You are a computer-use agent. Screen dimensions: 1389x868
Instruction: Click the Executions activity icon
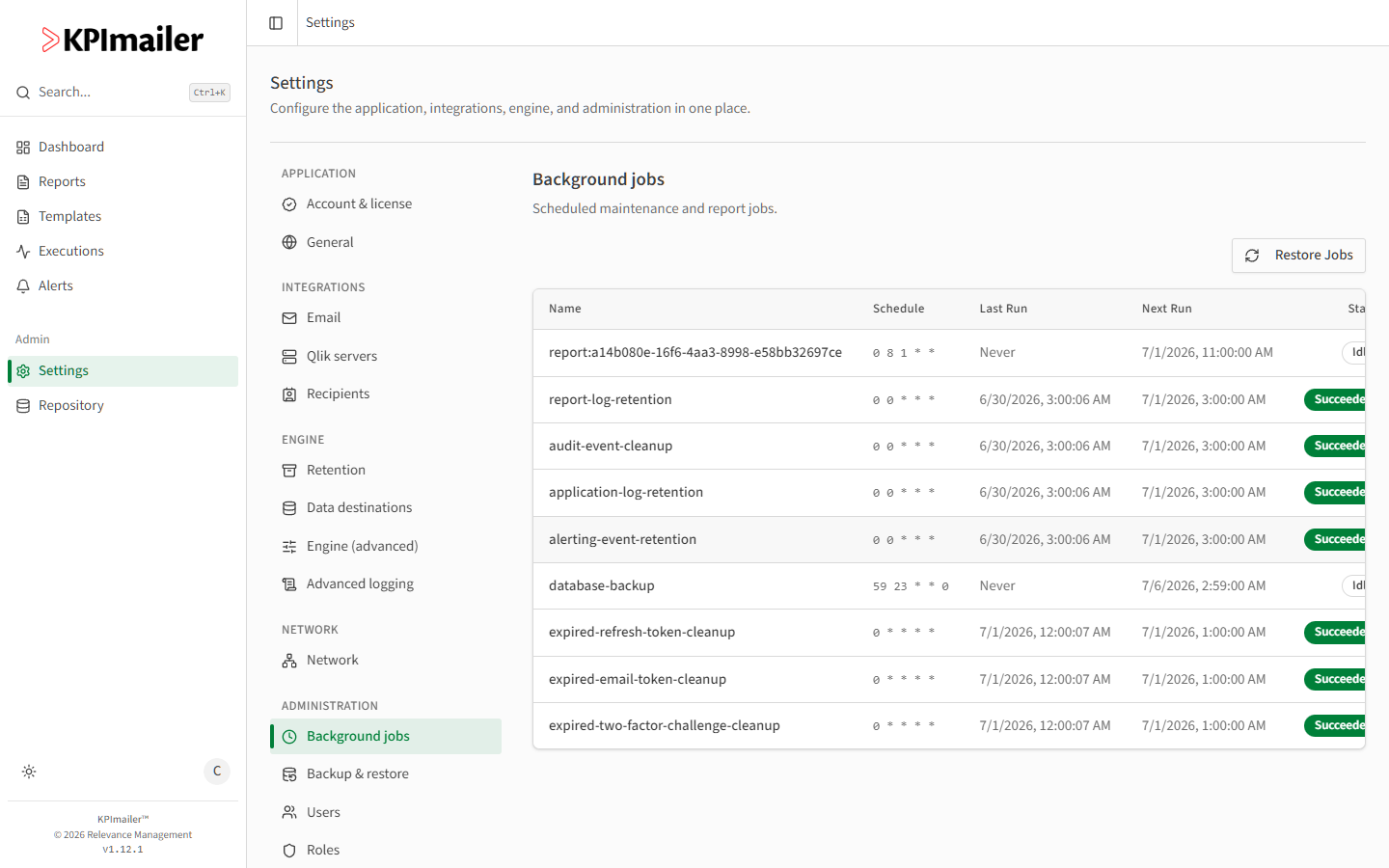click(x=23, y=252)
